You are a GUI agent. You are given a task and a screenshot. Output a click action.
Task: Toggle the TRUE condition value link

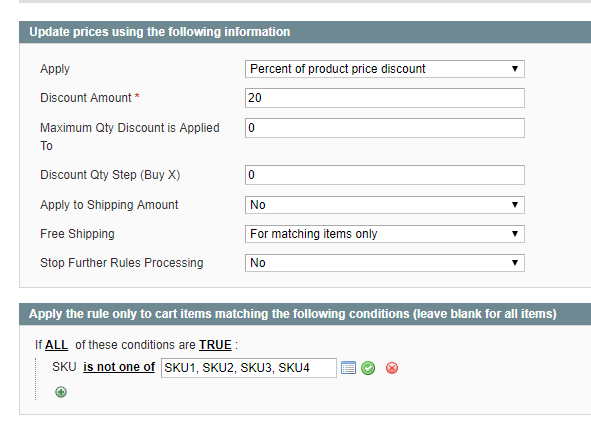pos(215,345)
